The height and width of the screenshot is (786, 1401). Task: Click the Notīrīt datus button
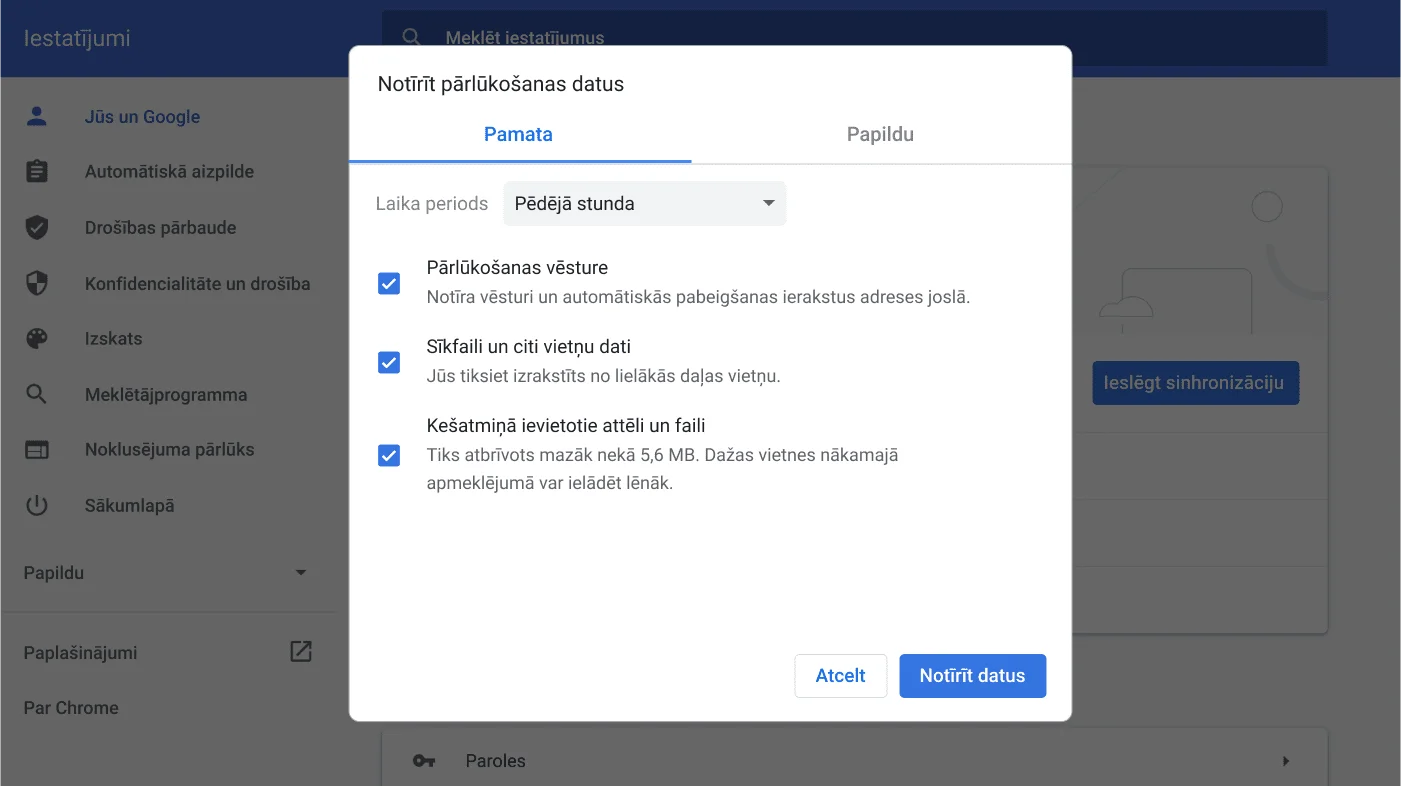(972, 675)
